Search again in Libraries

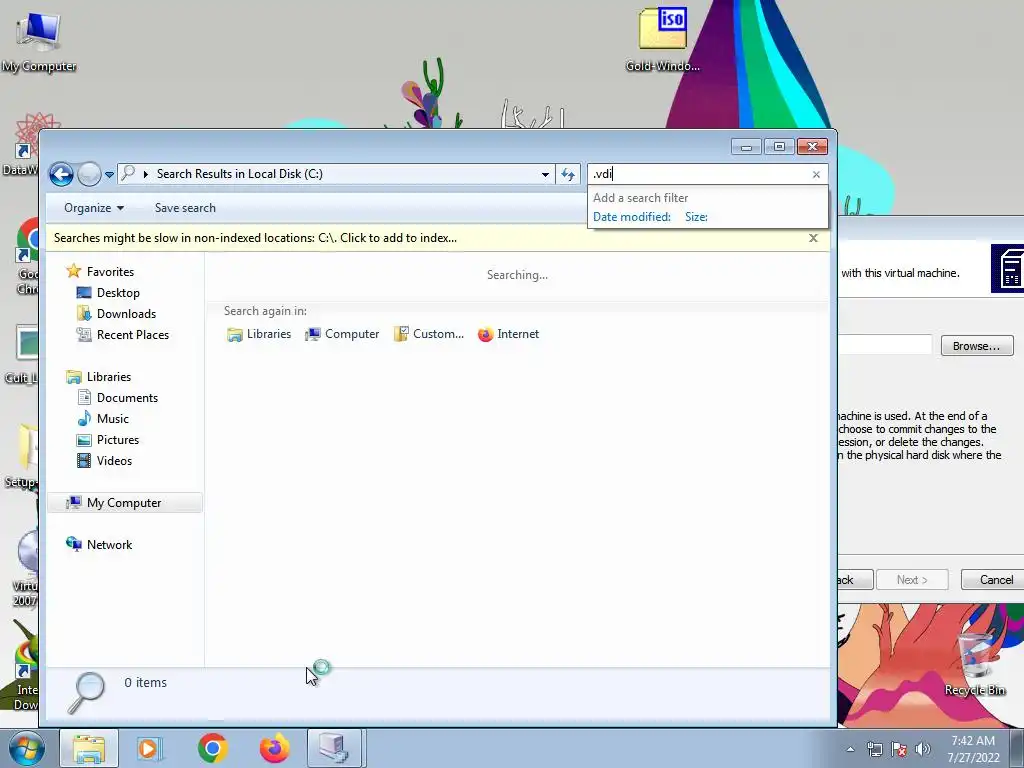click(259, 334)
